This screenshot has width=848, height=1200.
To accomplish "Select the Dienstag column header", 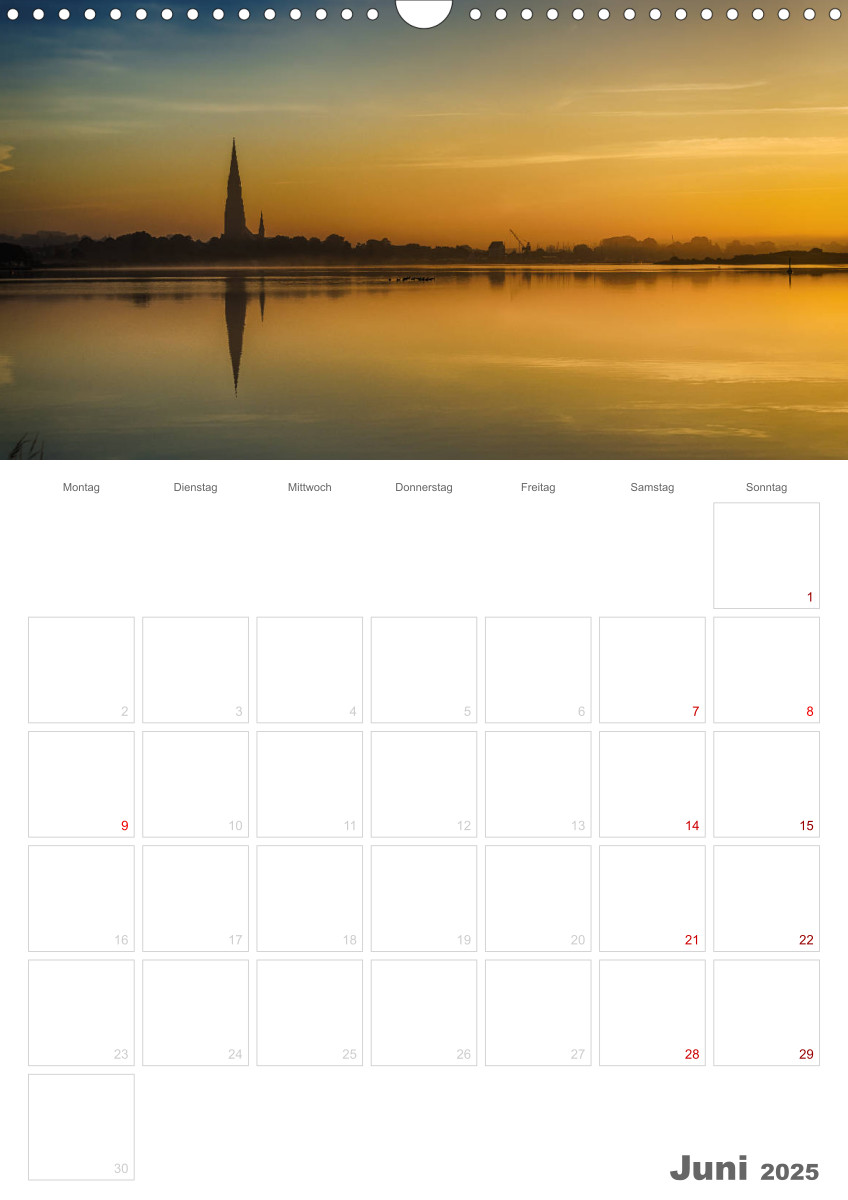I will pos(195,487).
